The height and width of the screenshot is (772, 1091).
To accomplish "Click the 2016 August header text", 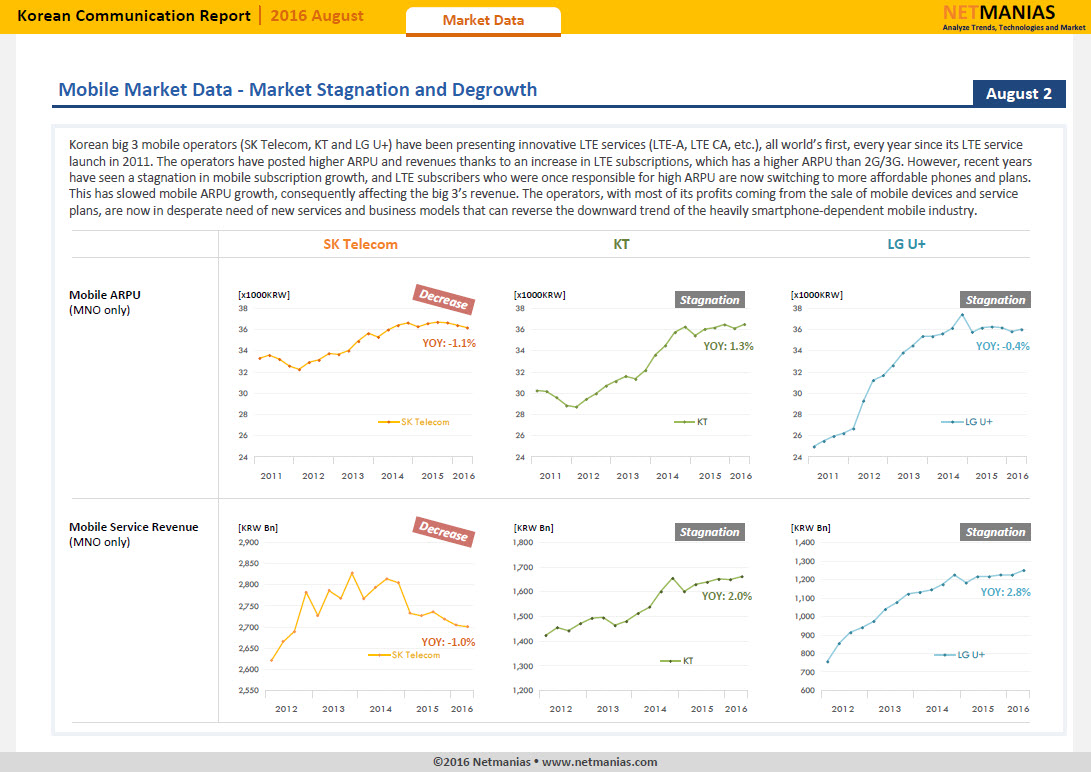I will coord(317,16).
